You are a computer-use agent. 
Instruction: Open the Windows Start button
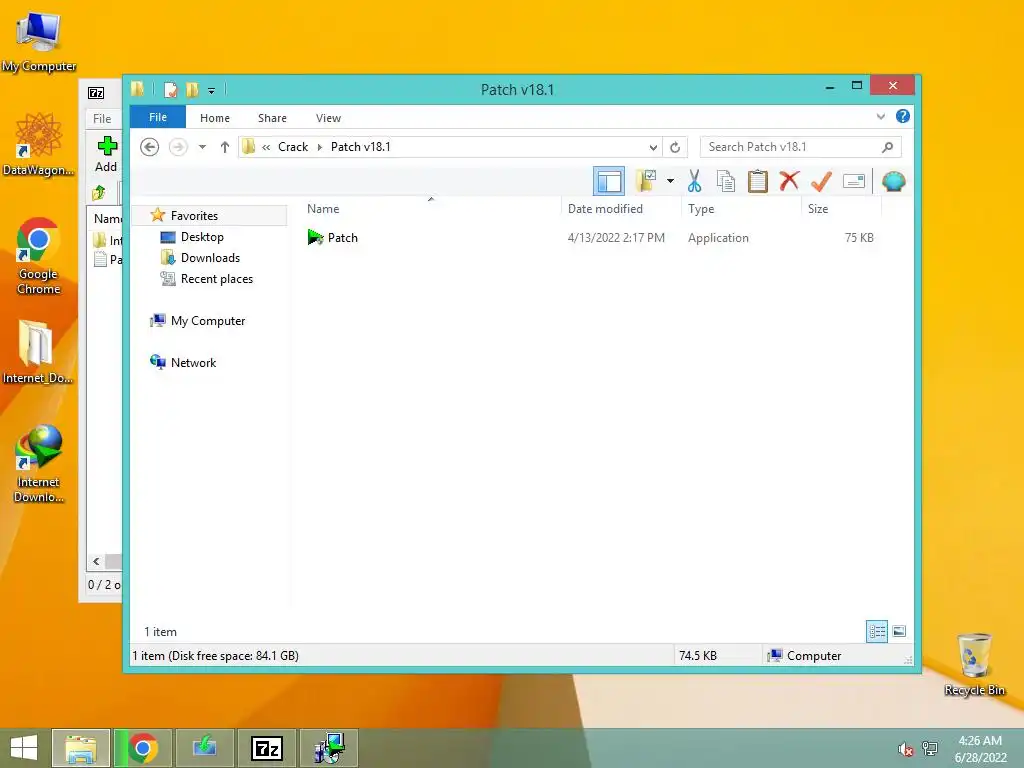pyautogui.click(x=24, y=748)
